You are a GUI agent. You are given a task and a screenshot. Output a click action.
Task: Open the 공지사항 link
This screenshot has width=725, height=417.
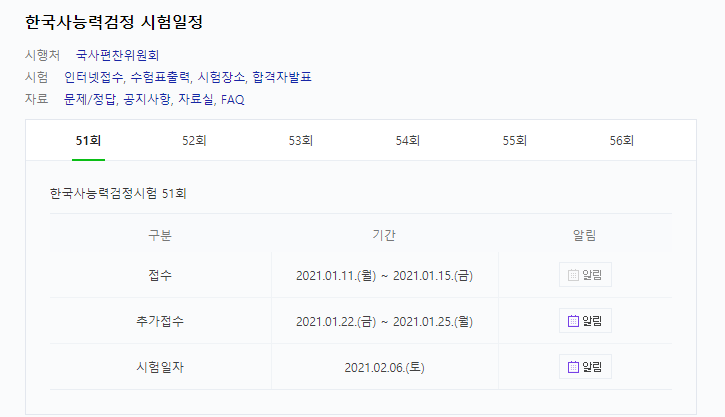tap(147, 99)
